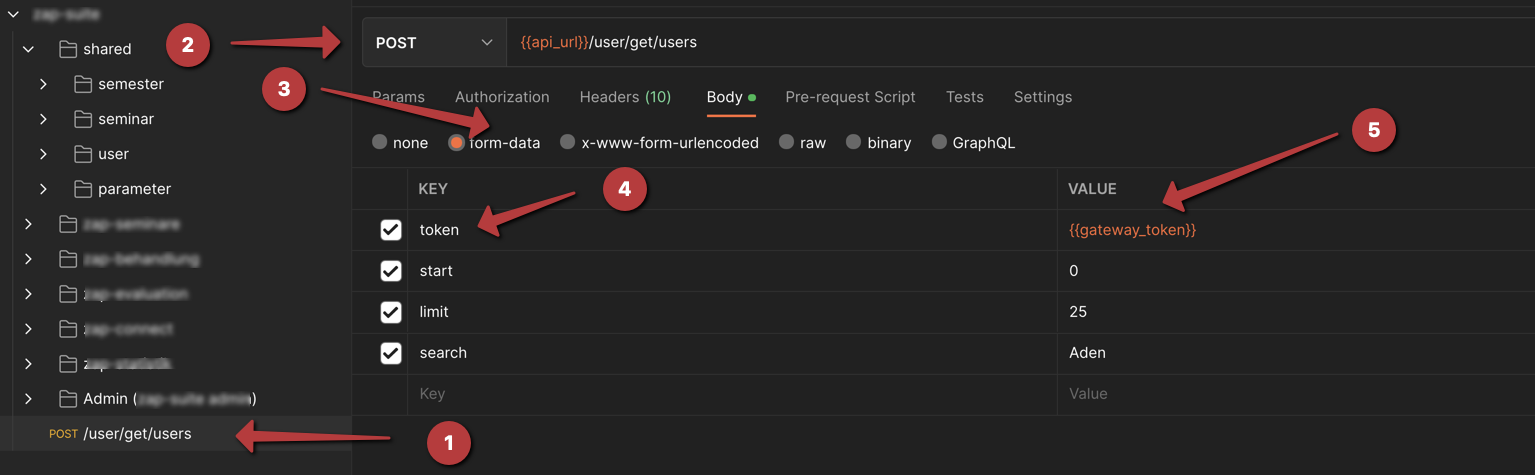This screenshot has width=1535, height=475.
Task: Click the semester folder icon
Action: point(82,84)
